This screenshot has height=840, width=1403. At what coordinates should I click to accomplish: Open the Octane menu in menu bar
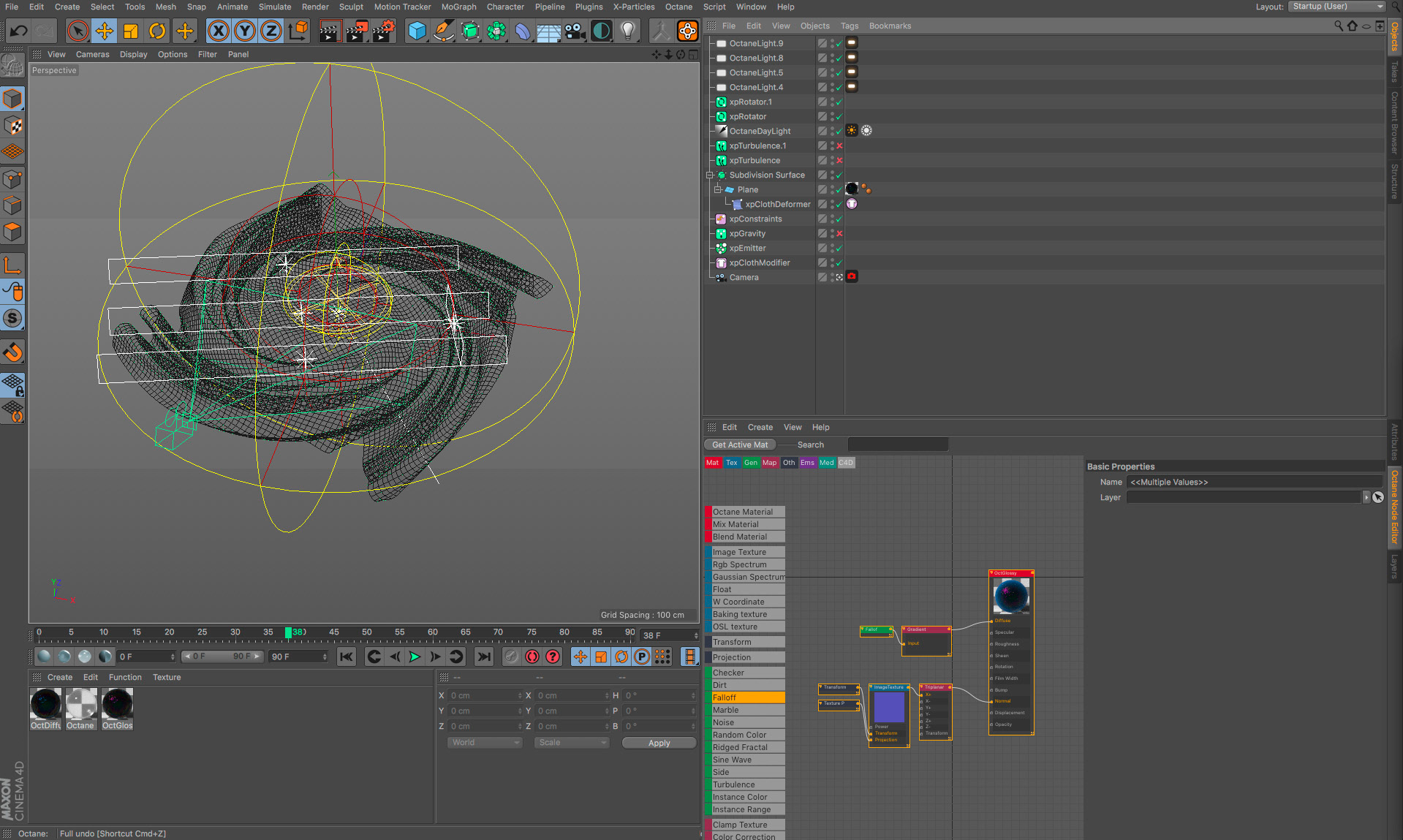(678, 7)
